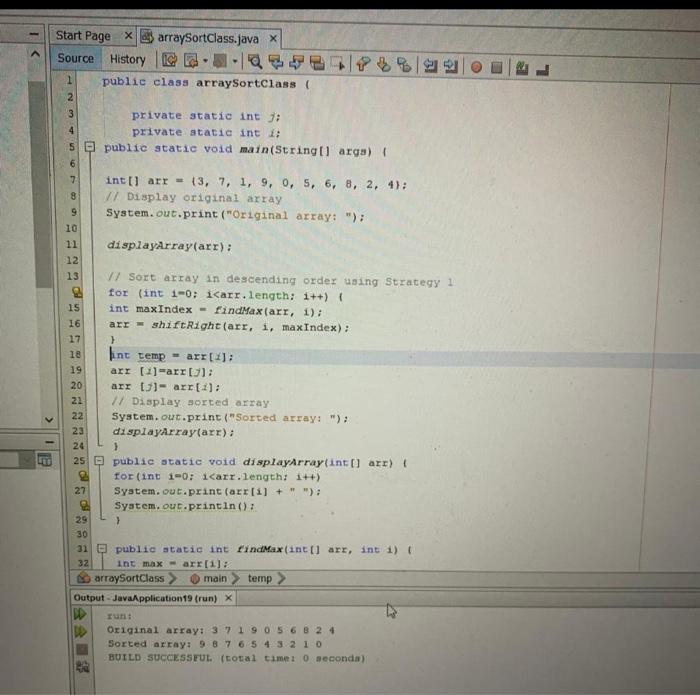The height and width of the screenshot is (695, 700).
Task: Click left panel scroll down arrow
Action: (49, 420)
